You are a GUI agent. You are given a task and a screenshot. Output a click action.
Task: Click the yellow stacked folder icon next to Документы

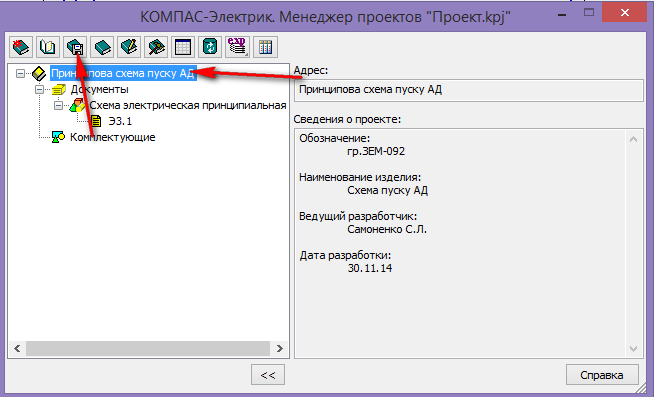click(59, 89)
